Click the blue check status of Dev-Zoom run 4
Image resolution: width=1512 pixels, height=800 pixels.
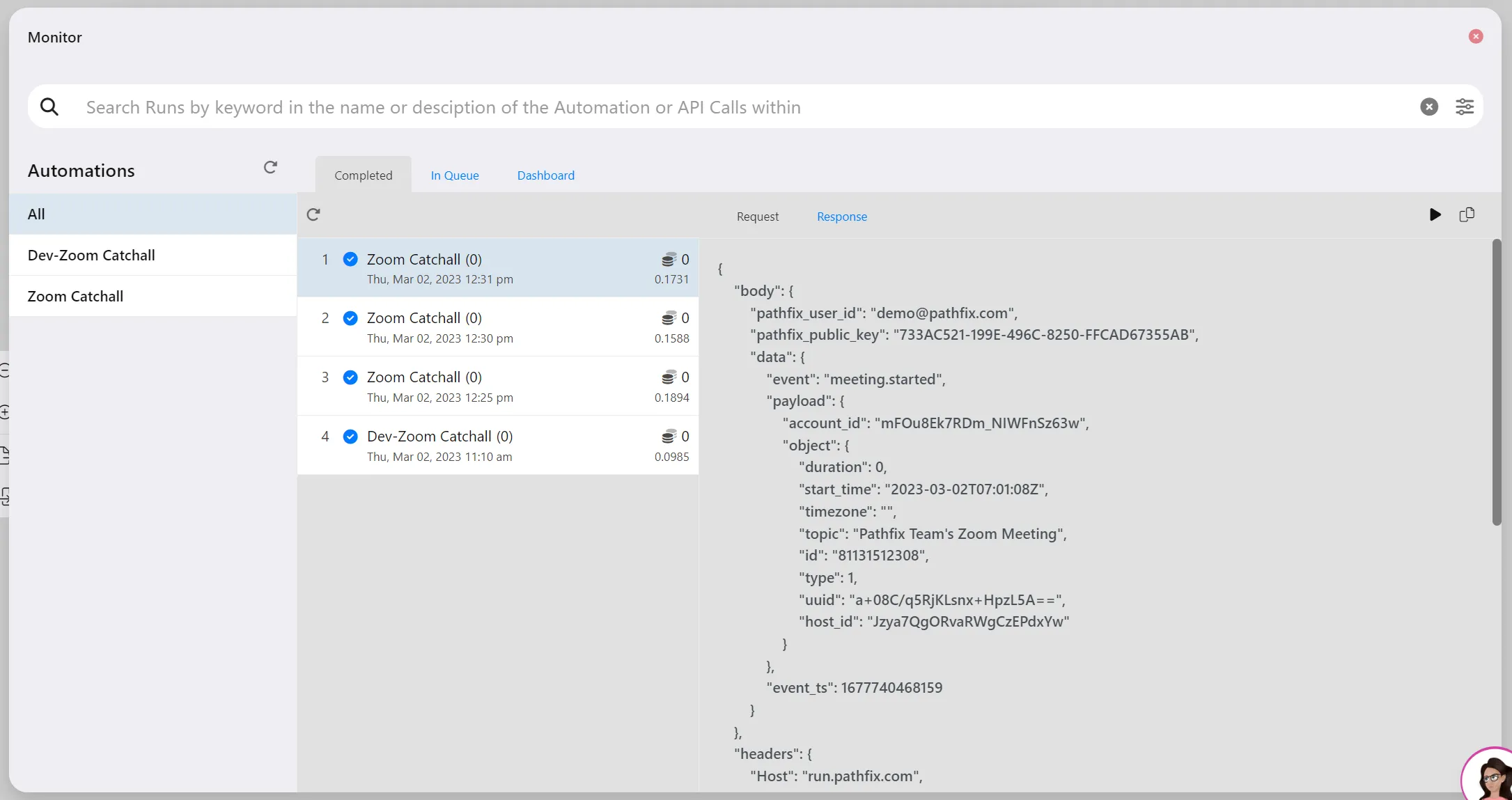pyautogui.click(x=350, y=437)
